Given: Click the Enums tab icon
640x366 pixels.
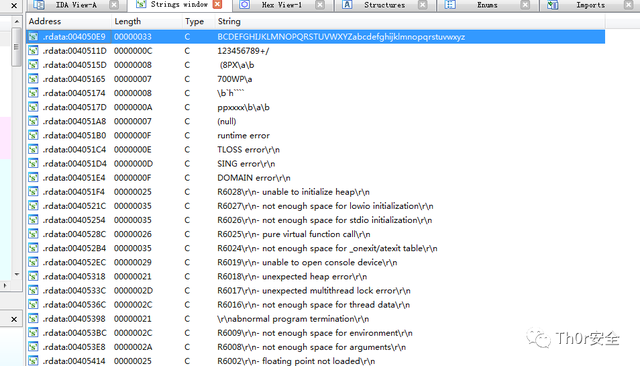Looking at the screenshot, I should coord(450,4).
